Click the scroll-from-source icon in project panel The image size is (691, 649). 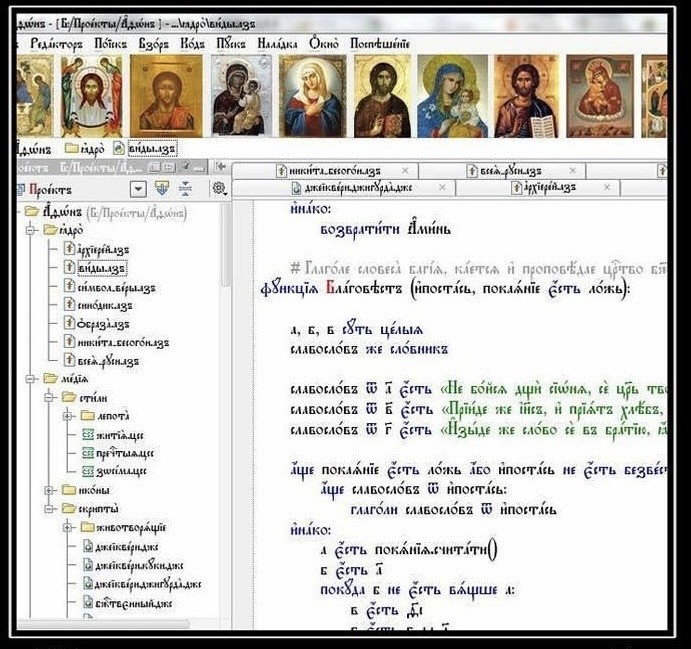(162, 189)
